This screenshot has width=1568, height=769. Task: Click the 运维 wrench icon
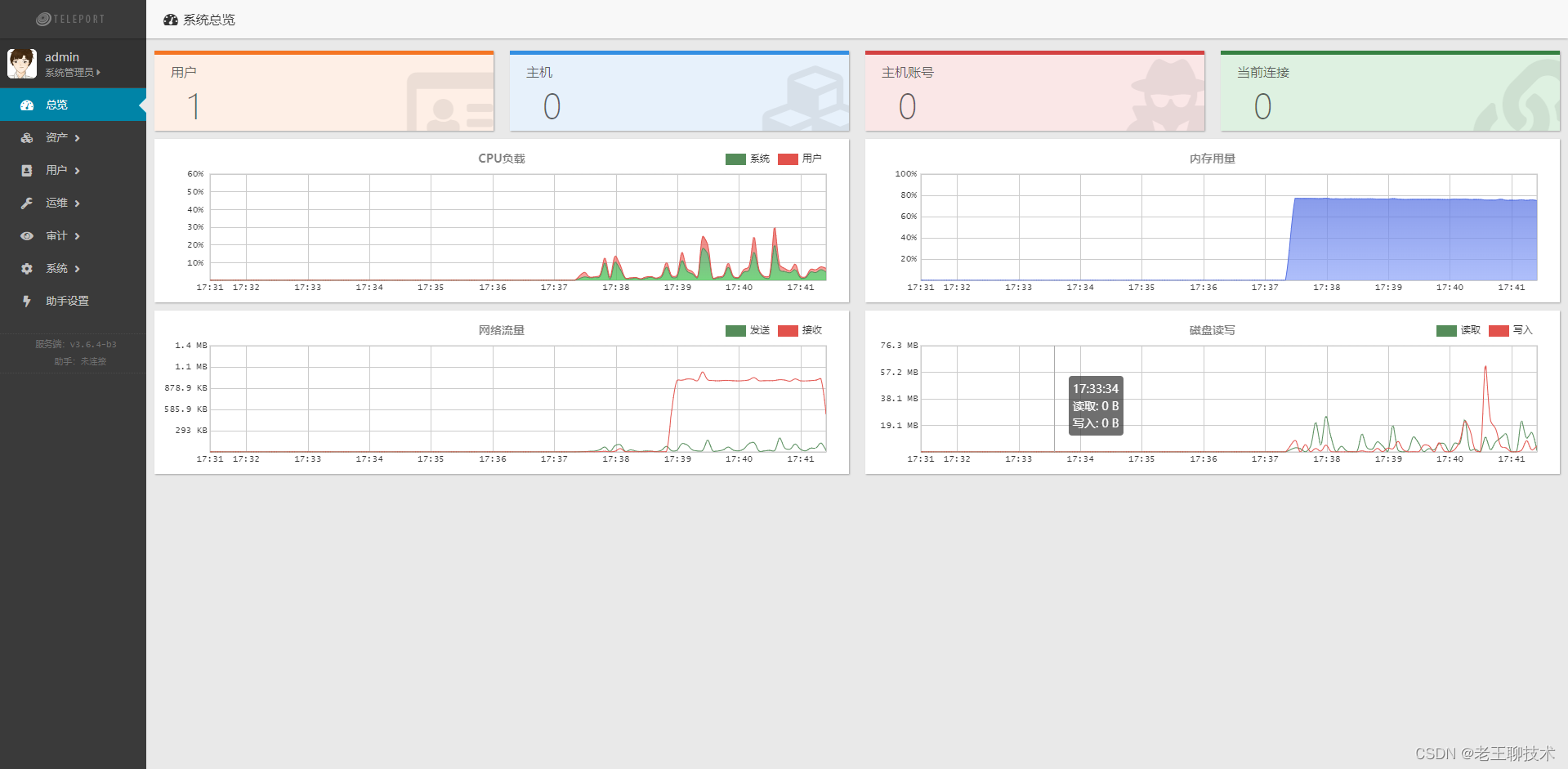(x=27, y=203)
